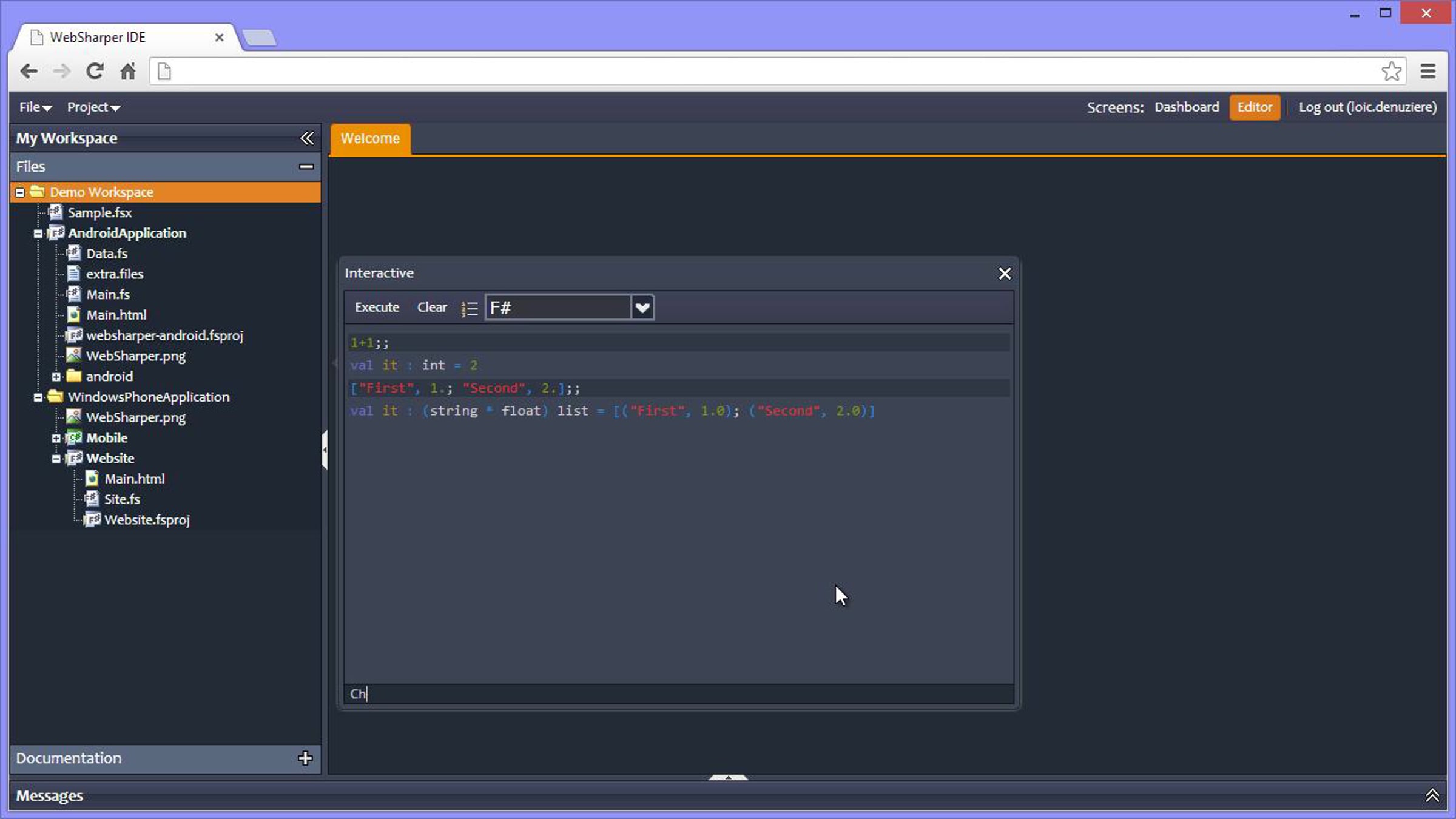Image resolution: width=1456 pixels, height=819 pixels.
Task: Click the WindowsPhoneApplication folder icon
Action: click(55, 397)
